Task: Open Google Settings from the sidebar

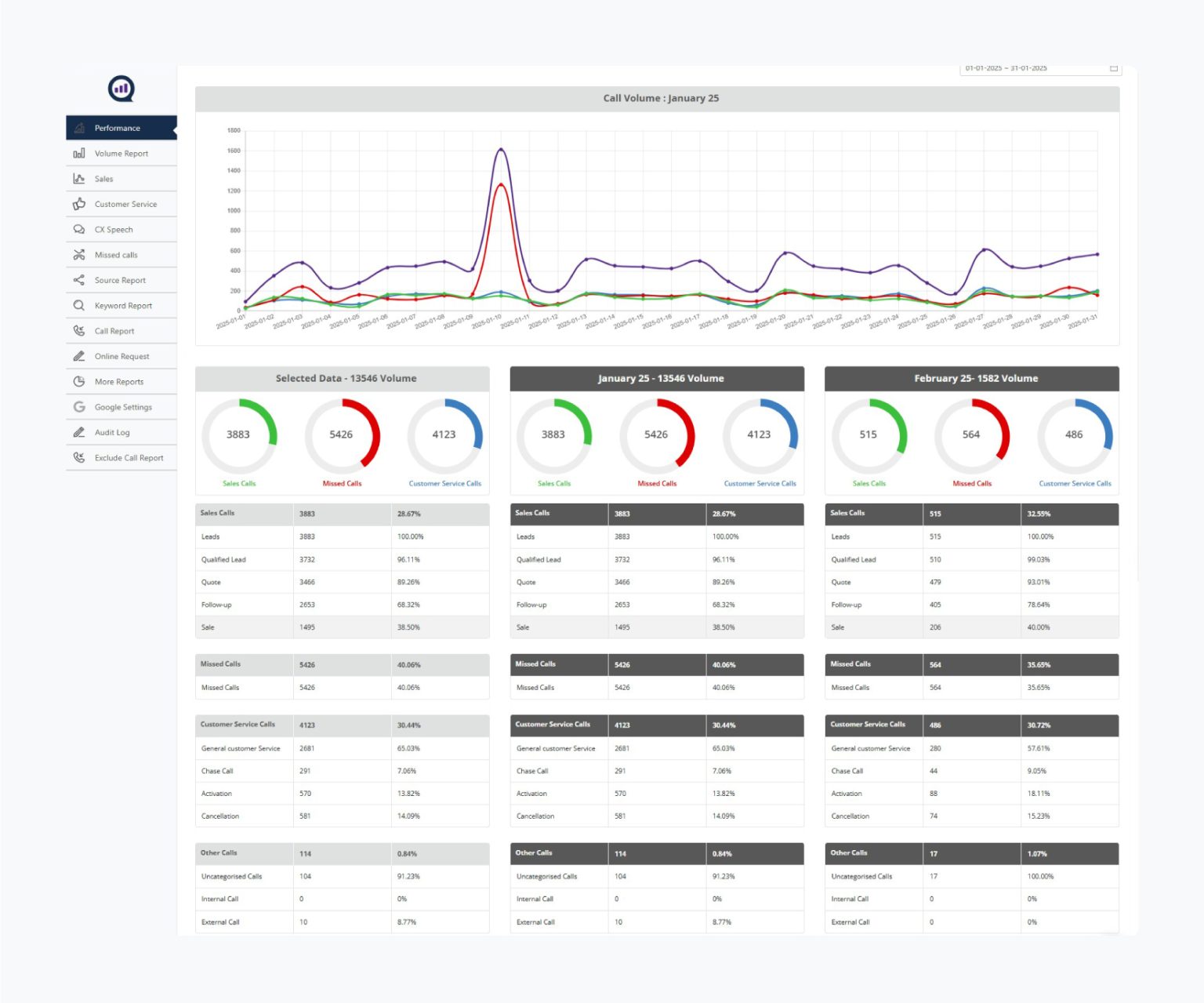Action: click(123, 406)
